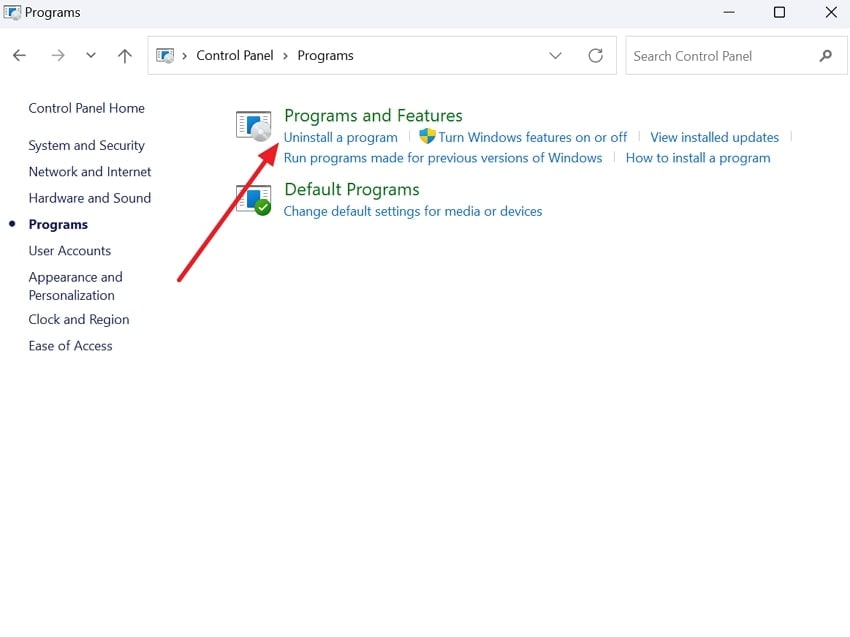
Task: Click the Default Programs icon
Action: 254,200
